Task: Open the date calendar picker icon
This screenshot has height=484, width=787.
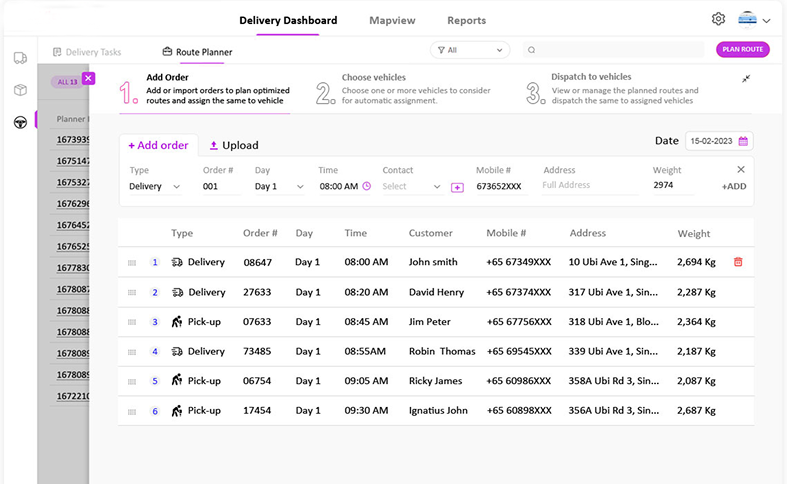Action: [743, 141]
